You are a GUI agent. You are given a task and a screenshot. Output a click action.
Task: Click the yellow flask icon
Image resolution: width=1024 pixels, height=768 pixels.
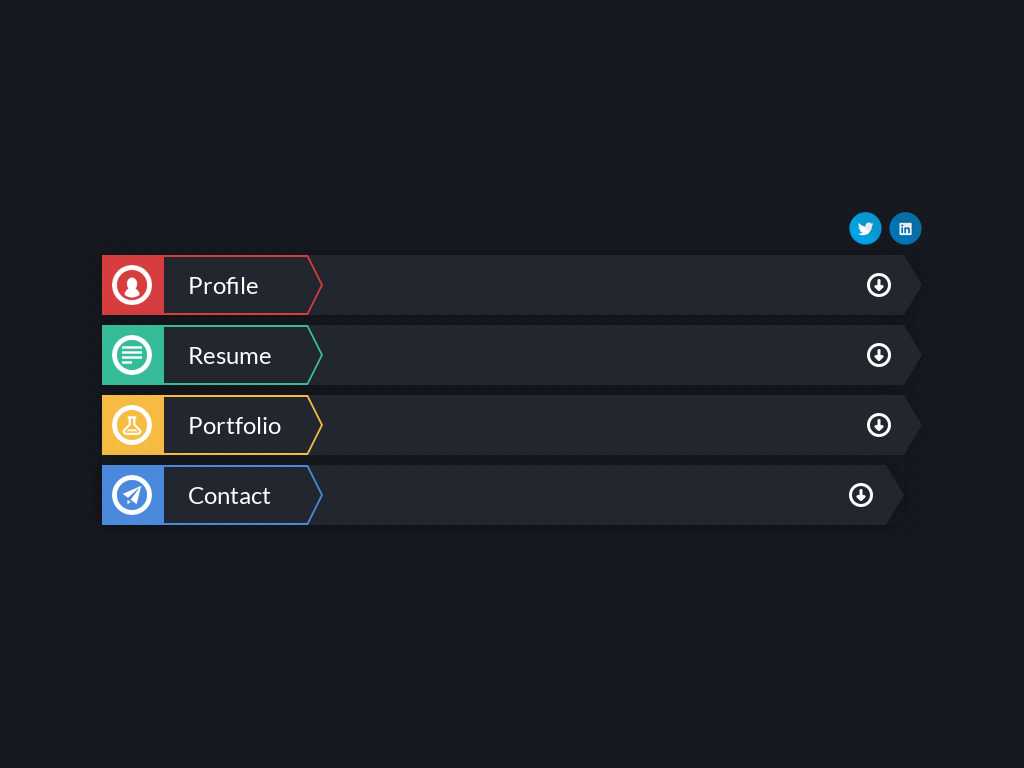[132, 425]
